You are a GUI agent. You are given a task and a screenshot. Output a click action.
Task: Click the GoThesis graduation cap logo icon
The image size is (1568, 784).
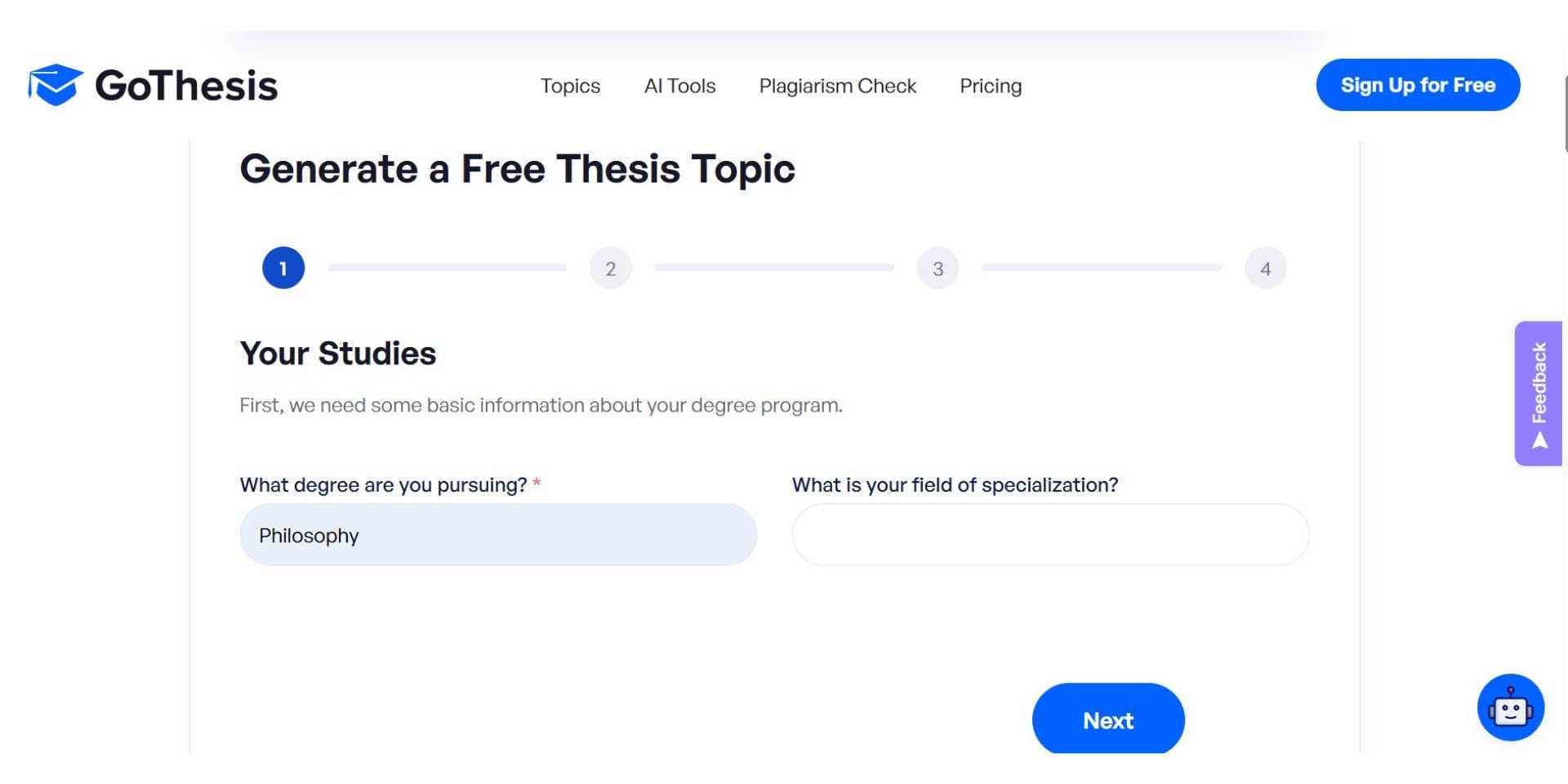click(55, 84)
